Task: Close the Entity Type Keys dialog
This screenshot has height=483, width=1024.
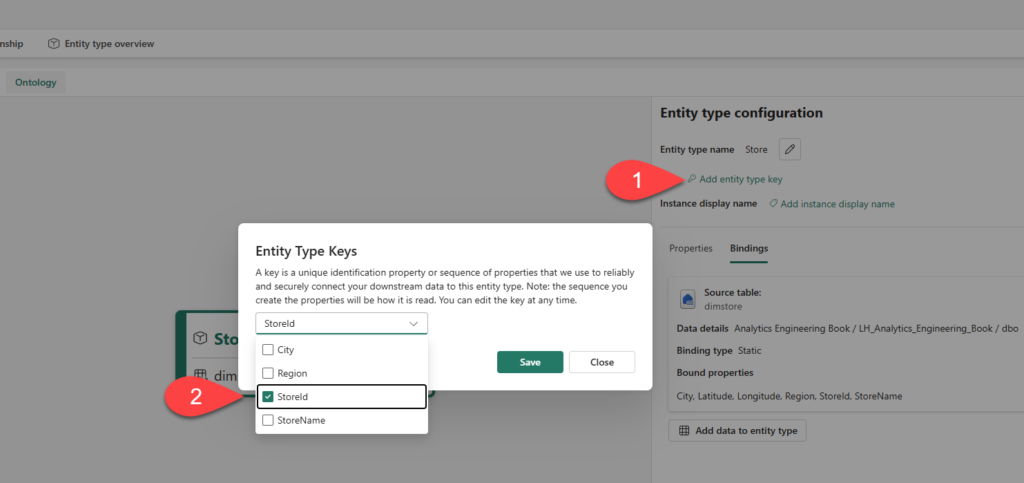Action: tap(602, 362)
